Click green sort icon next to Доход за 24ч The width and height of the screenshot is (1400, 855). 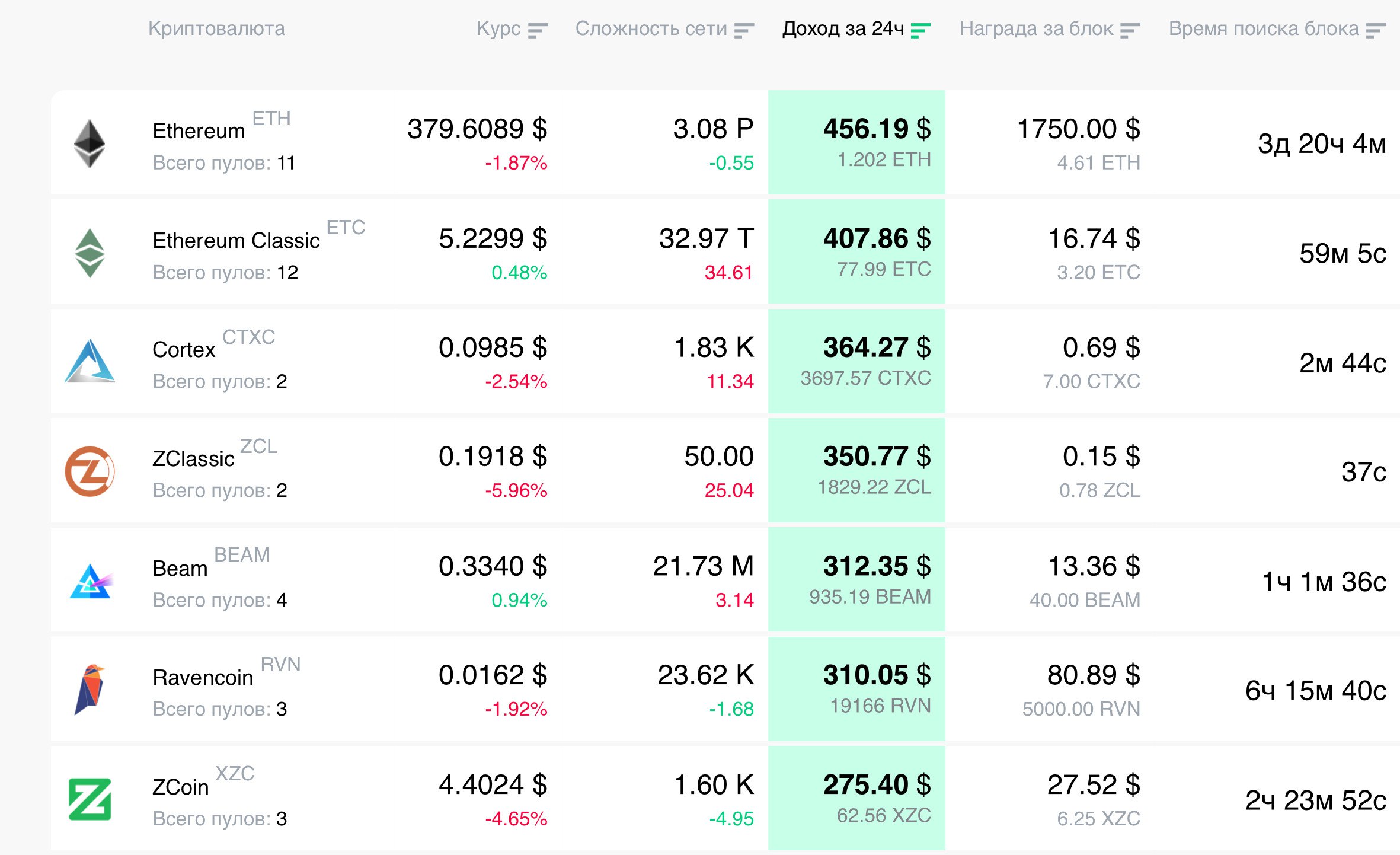click(920, 30)
